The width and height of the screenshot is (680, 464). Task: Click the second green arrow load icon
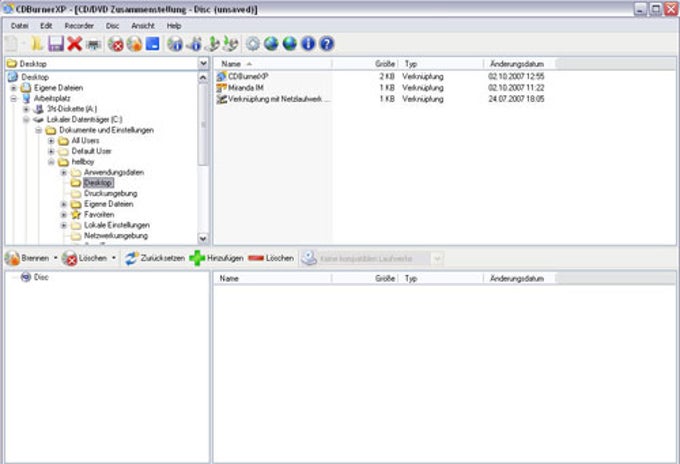pos(231,44)
